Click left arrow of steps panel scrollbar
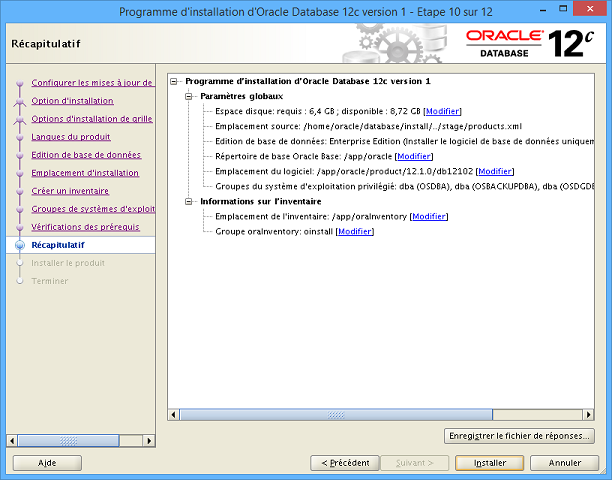Viewport: 612px width, 480px height. [12, 441]
